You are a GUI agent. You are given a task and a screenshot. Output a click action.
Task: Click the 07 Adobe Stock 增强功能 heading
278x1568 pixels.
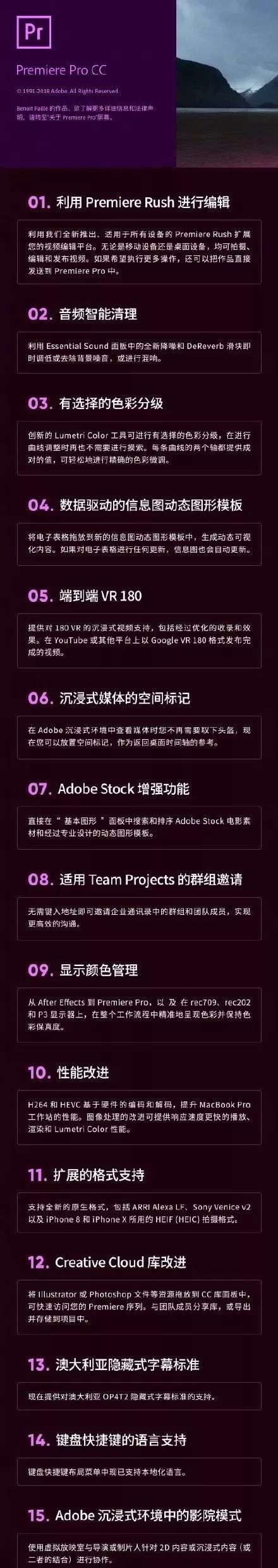coord(109,788)
